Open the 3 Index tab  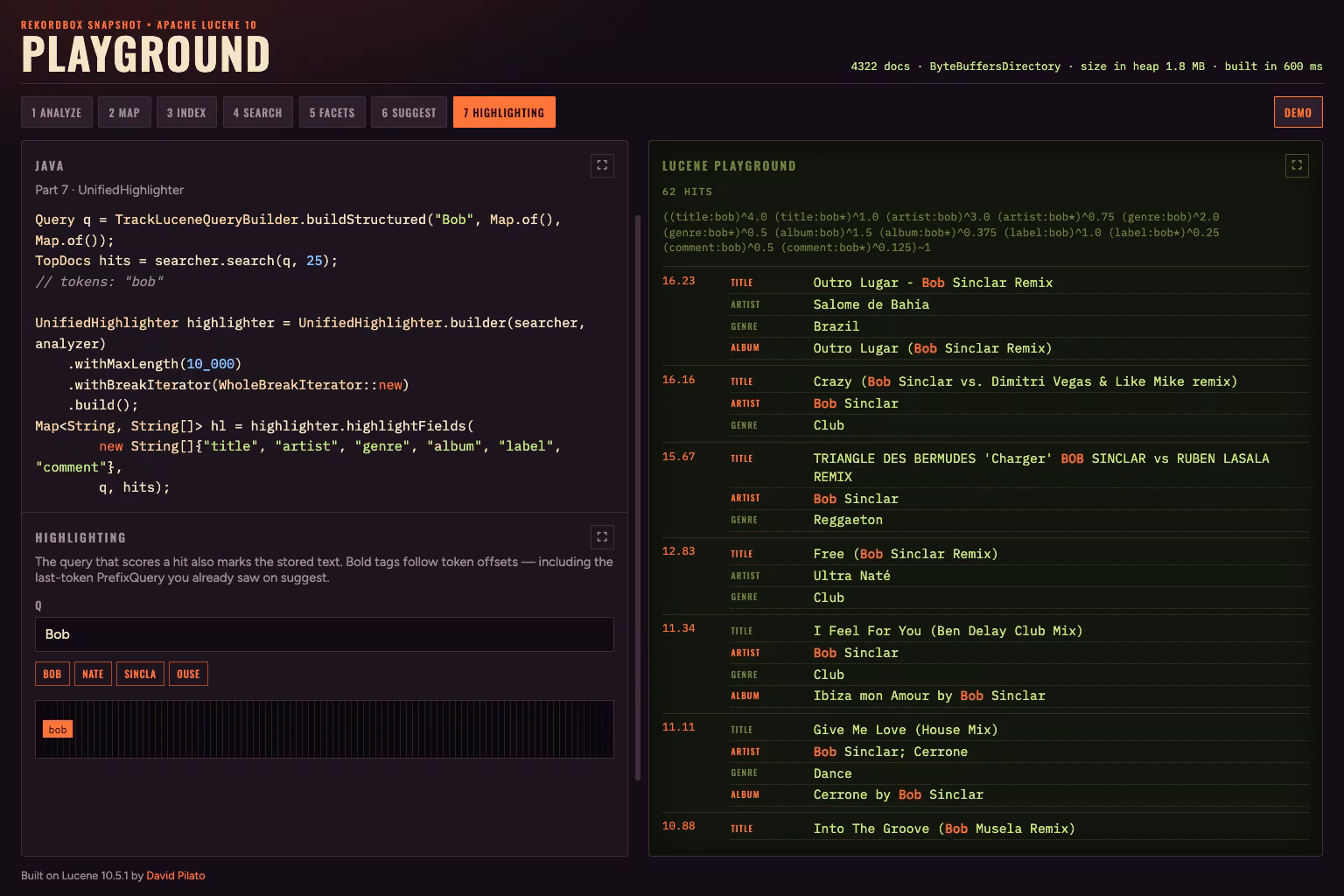[186, 112]
